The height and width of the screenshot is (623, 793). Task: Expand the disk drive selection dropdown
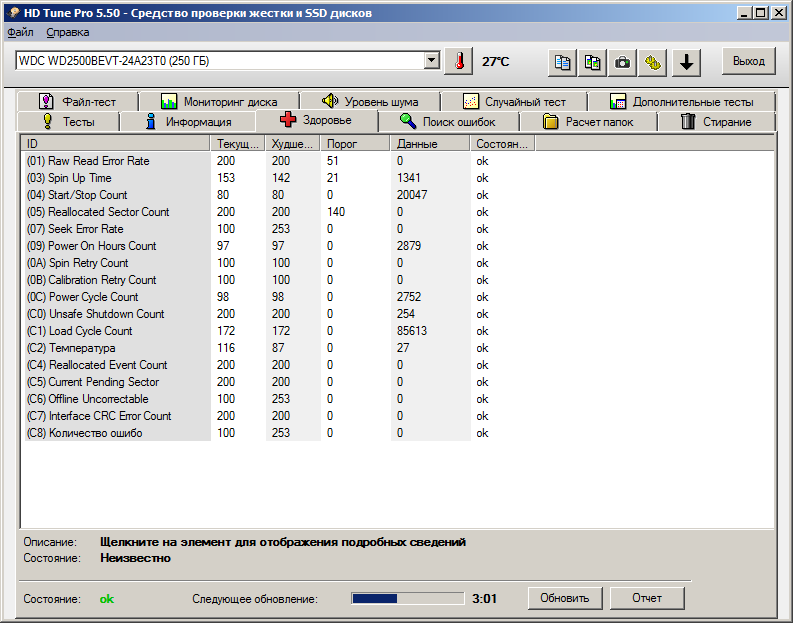(431, 61)
